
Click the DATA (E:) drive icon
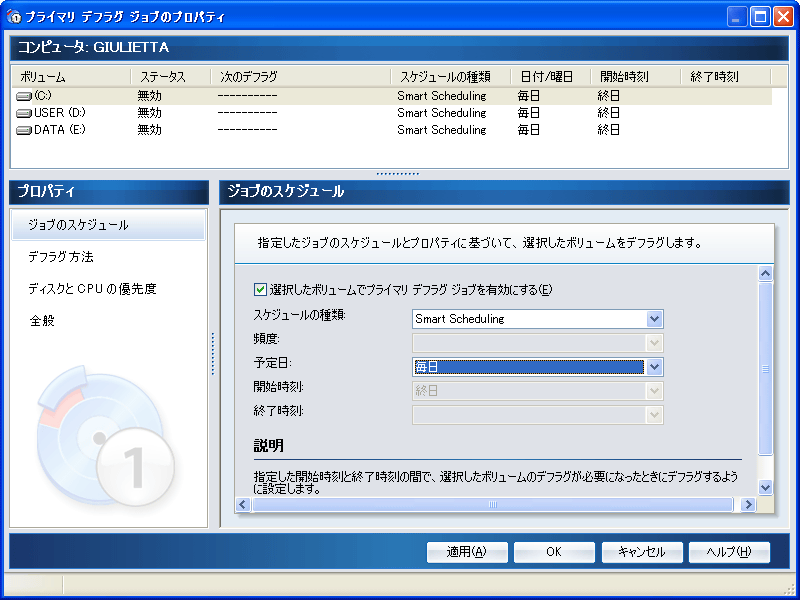coord(24,130)
